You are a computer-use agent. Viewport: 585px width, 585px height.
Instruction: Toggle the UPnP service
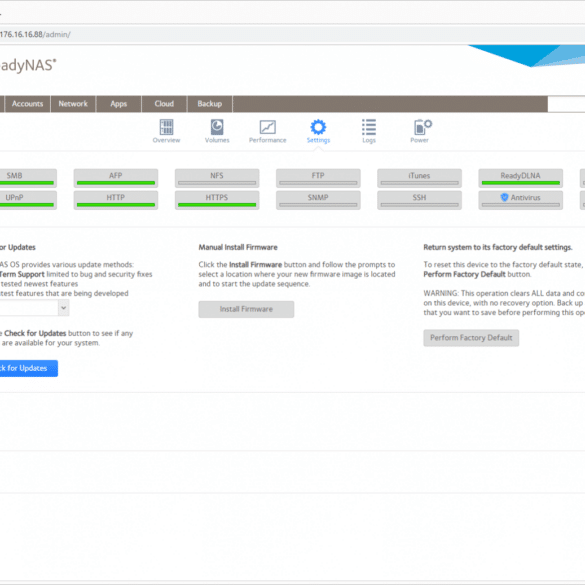[28, 200]
